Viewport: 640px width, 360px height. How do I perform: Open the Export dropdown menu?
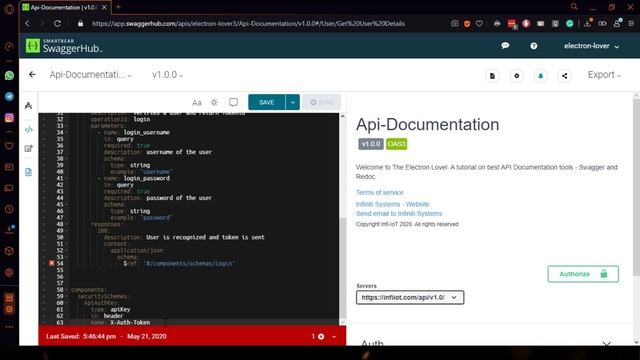[604, 75]
